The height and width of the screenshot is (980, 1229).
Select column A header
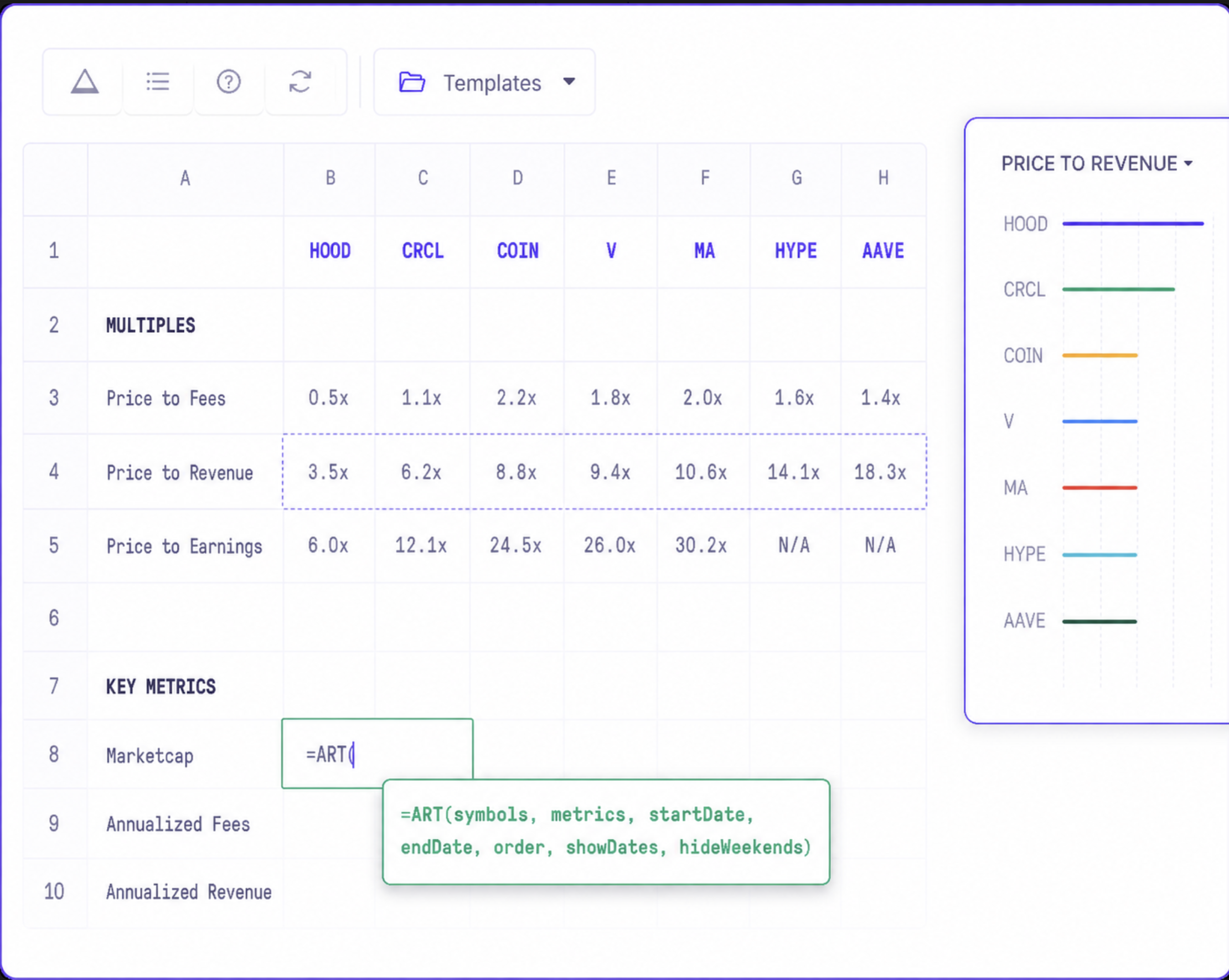click(185, 179)
